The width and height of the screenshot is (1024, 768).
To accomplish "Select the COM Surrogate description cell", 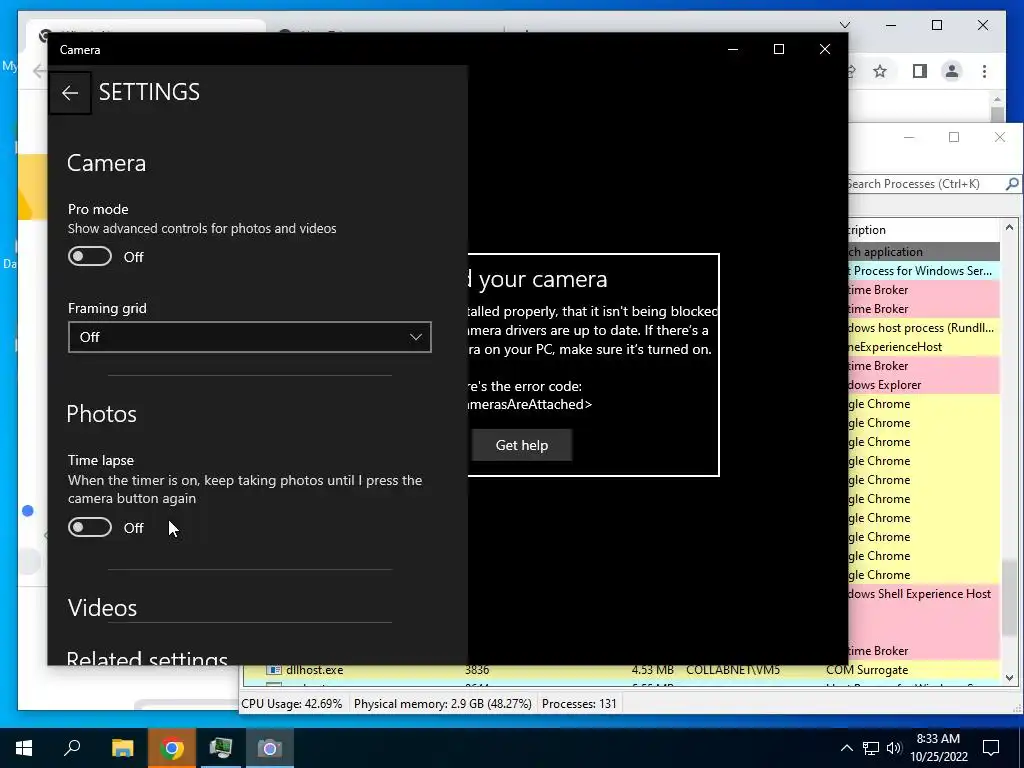I will (867, 670).
